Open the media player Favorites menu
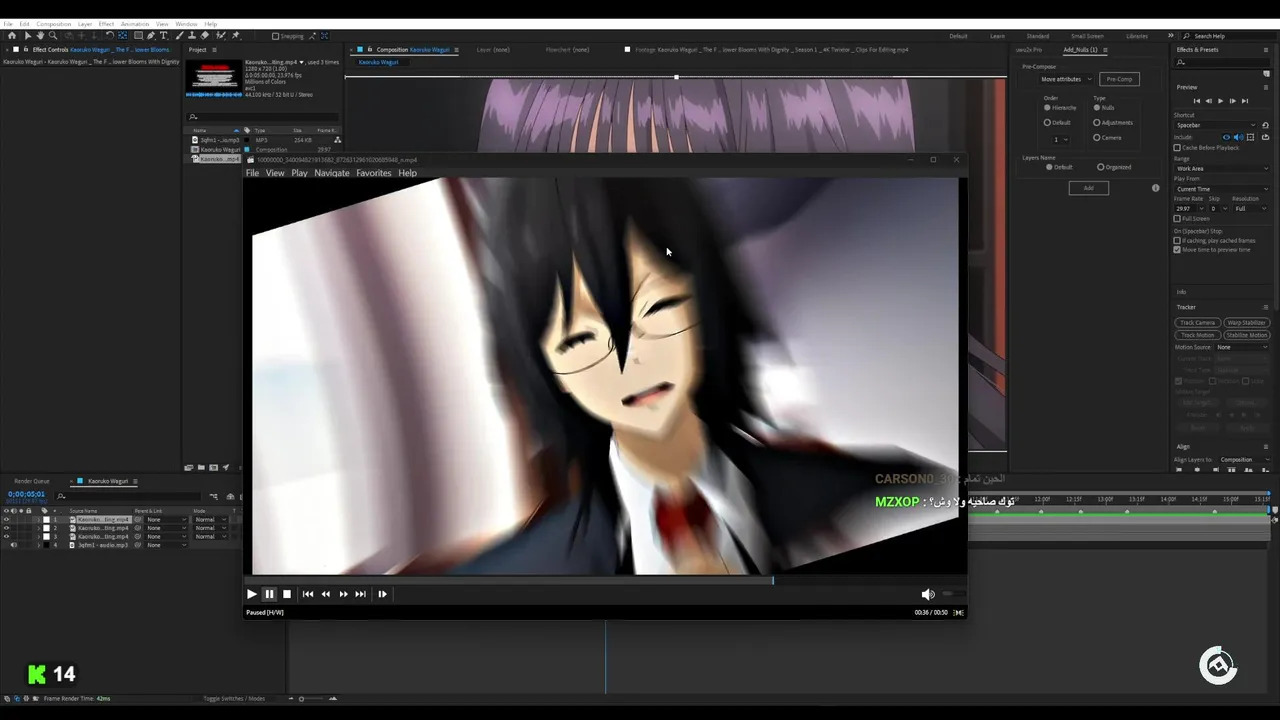 (374, 173)
